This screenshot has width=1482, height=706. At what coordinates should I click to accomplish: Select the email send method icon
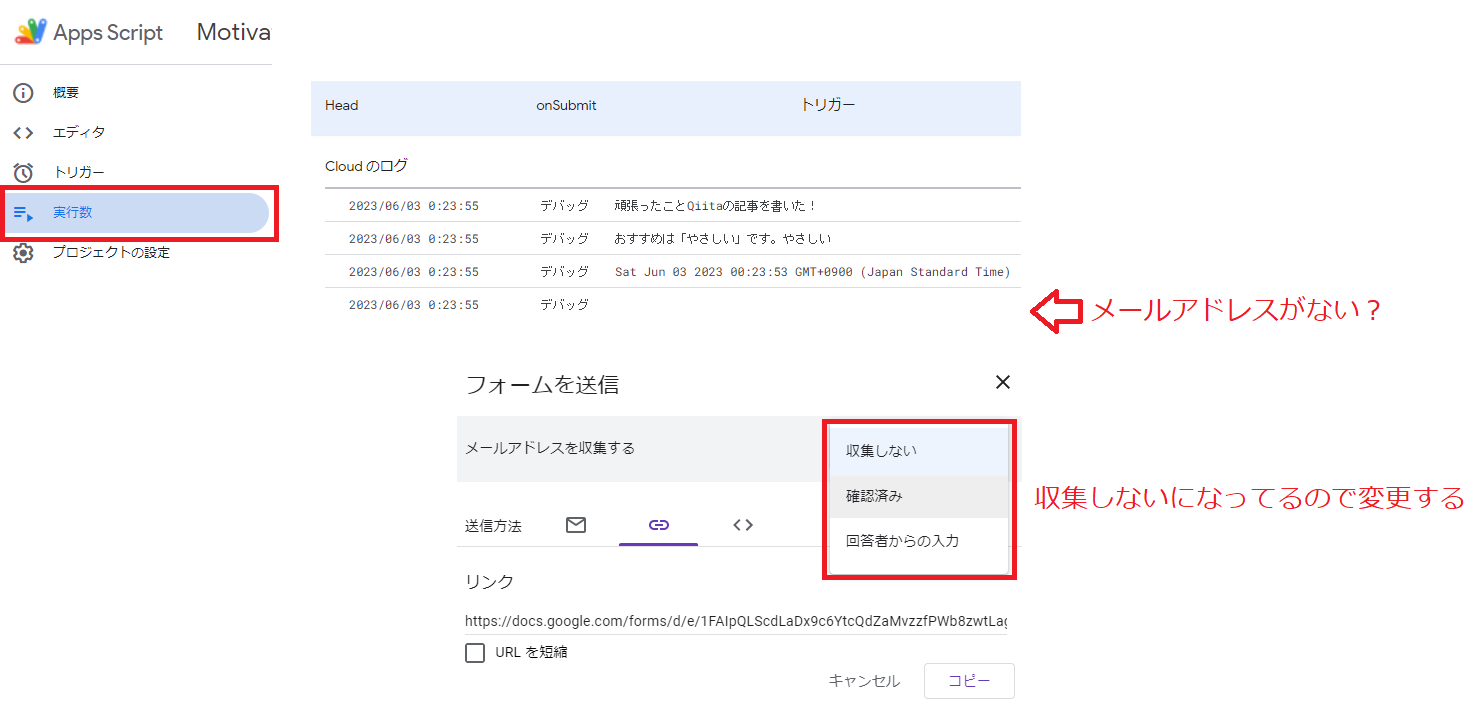(576, 524)
